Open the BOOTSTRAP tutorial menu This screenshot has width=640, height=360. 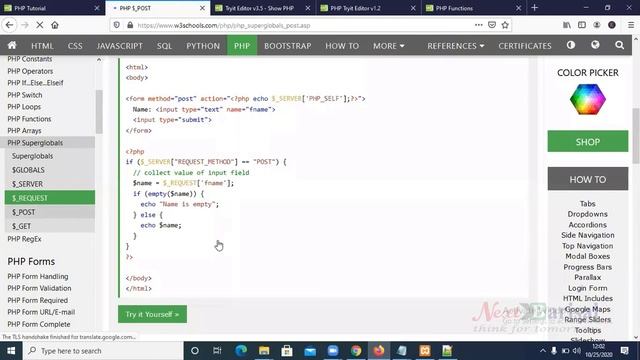pyautogui.click(x=287, y=46)
